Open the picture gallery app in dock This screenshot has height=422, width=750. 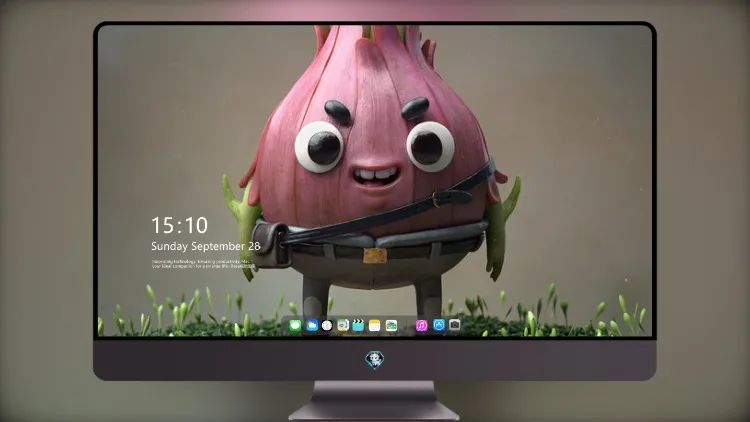(391, 326)
